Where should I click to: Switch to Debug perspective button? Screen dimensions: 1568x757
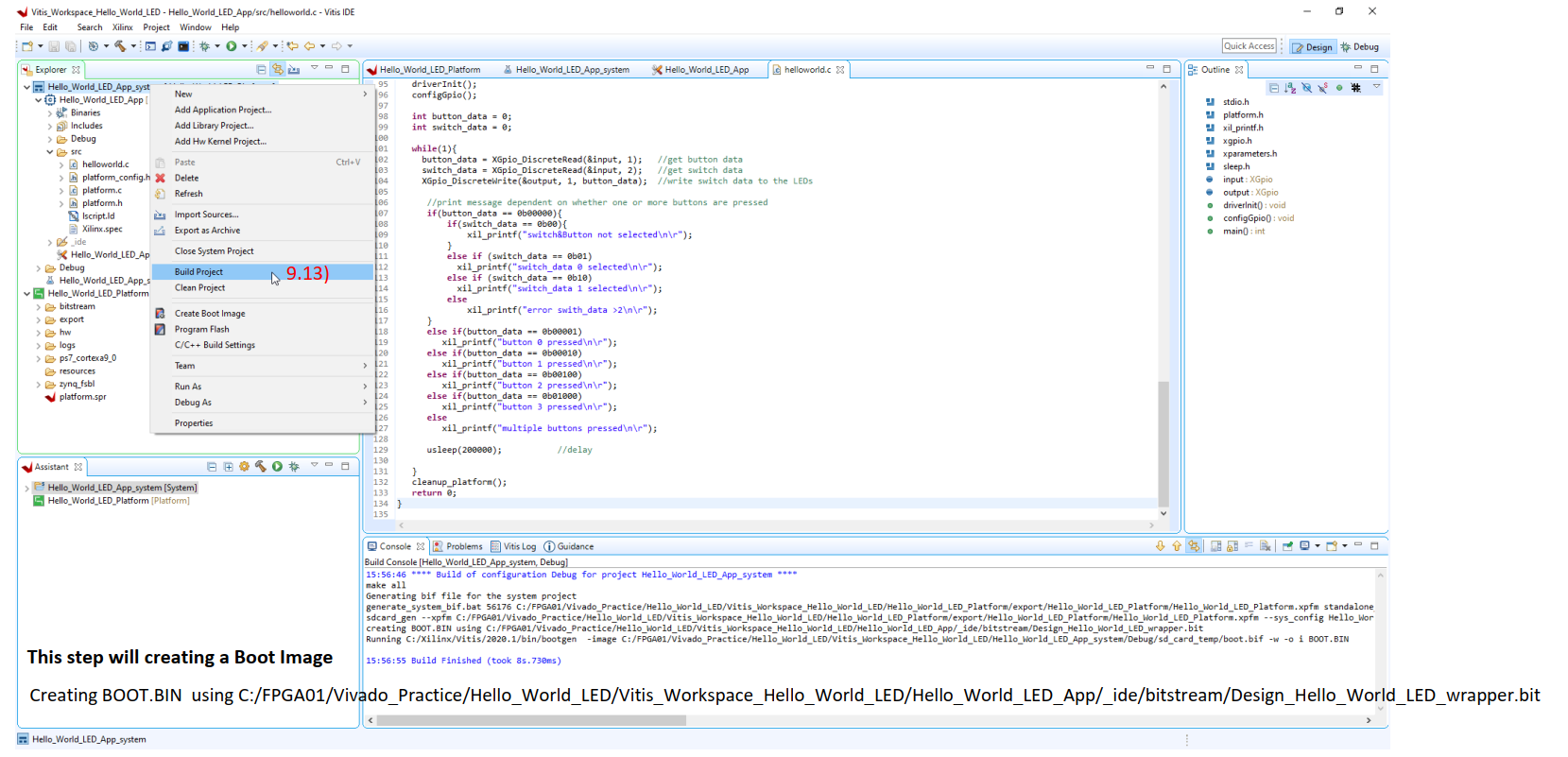coord(1359,47)
